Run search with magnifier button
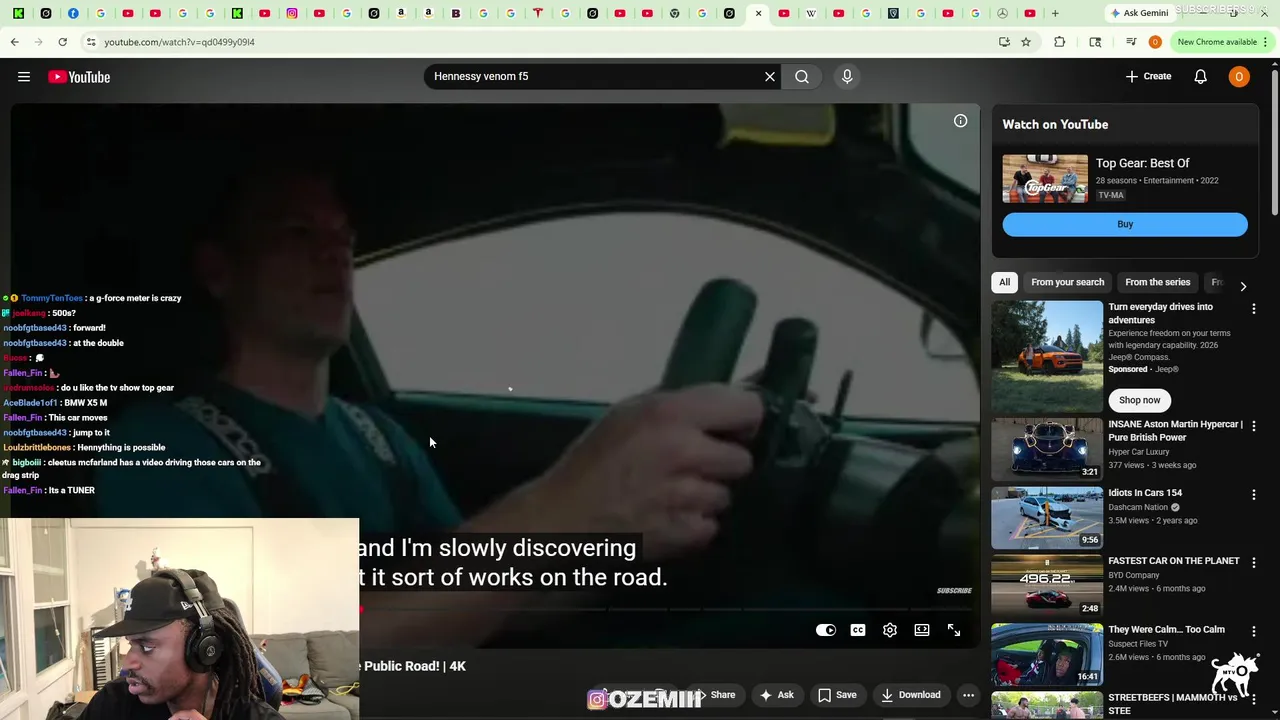The height and width of the screenshot is (720, 1280). (x=802, y=76)
